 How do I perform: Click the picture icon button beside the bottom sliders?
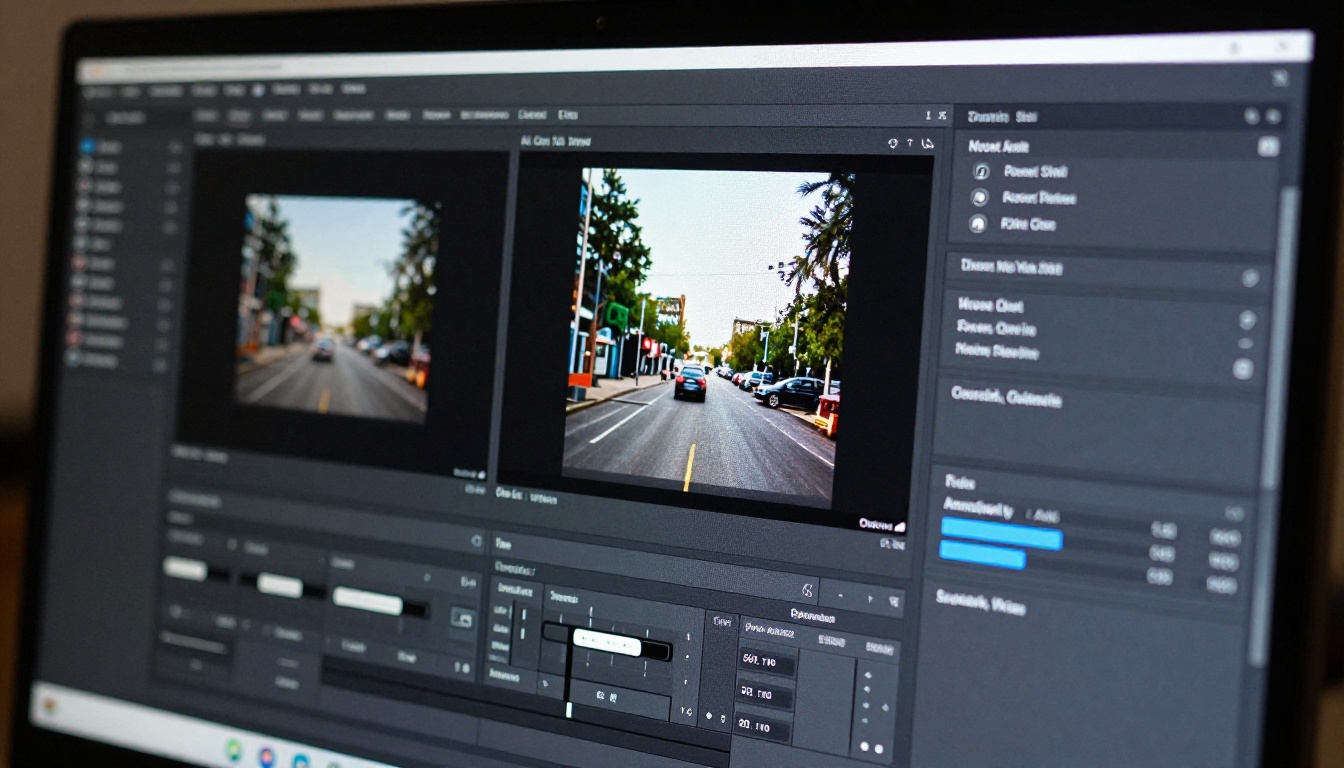(462, 619)
